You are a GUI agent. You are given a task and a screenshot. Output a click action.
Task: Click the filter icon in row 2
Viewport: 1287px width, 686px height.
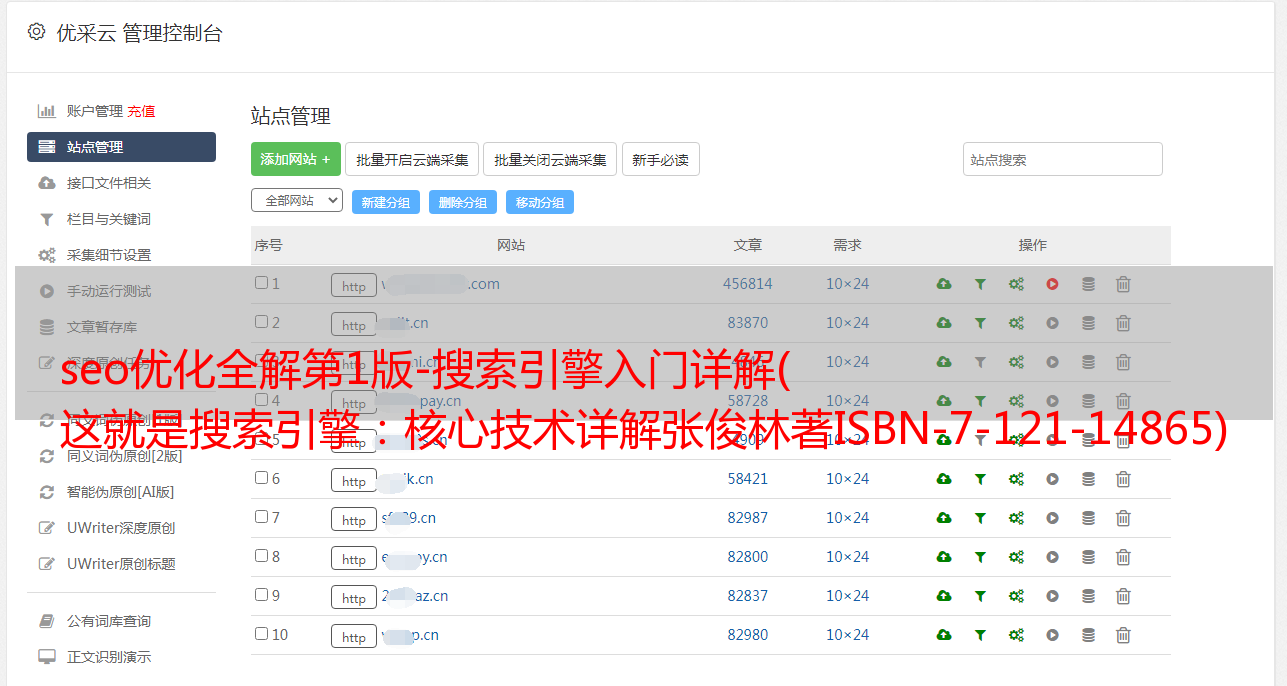coord(980,323)
